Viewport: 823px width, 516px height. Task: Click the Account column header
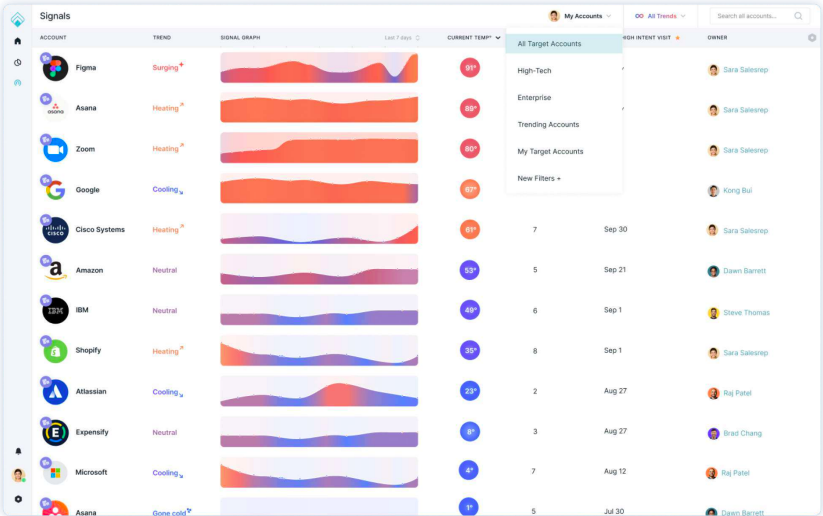point(53,38)
